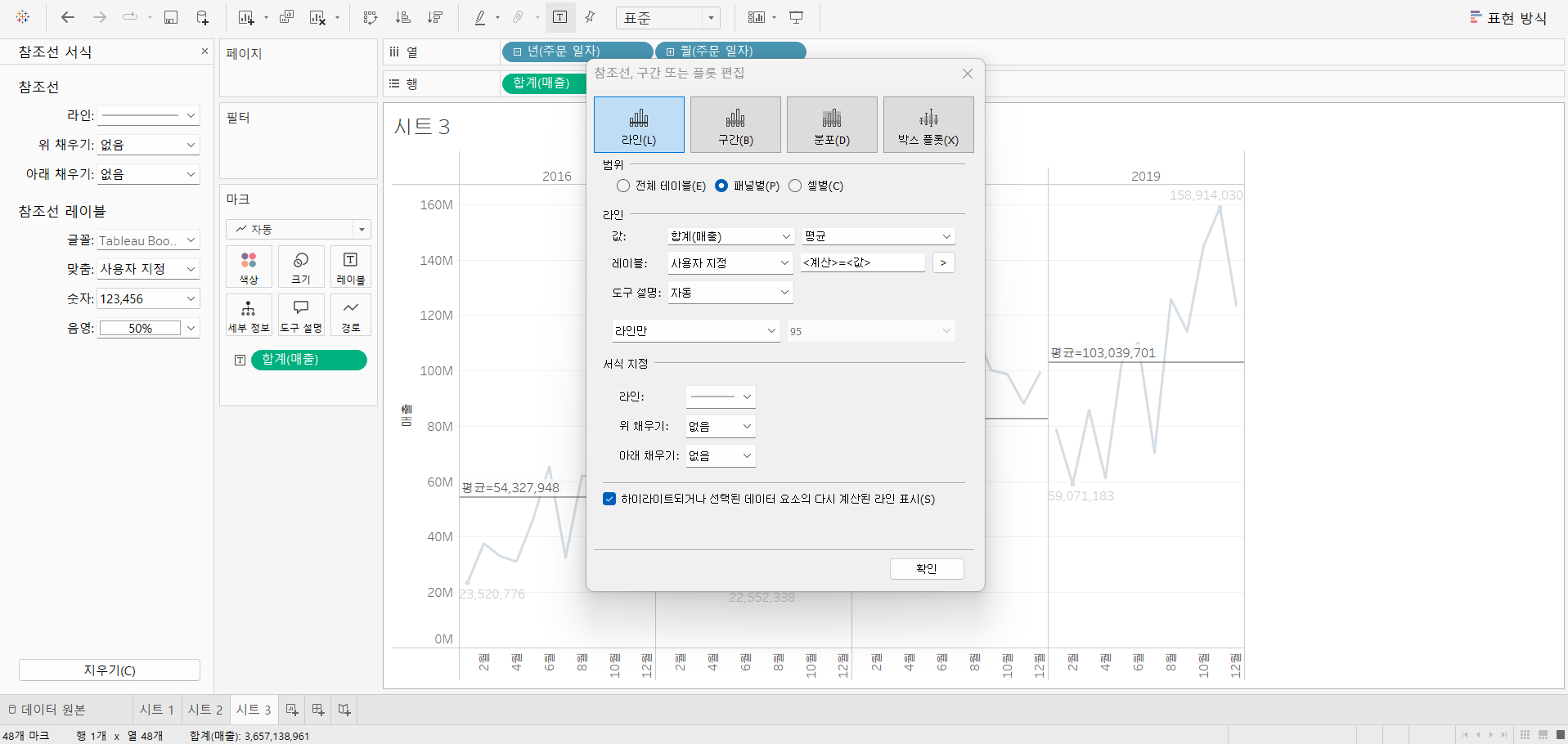Click the Tableau logo start page icon
Viewport: 1568px width, 744px height.
(x=23, y=17)
